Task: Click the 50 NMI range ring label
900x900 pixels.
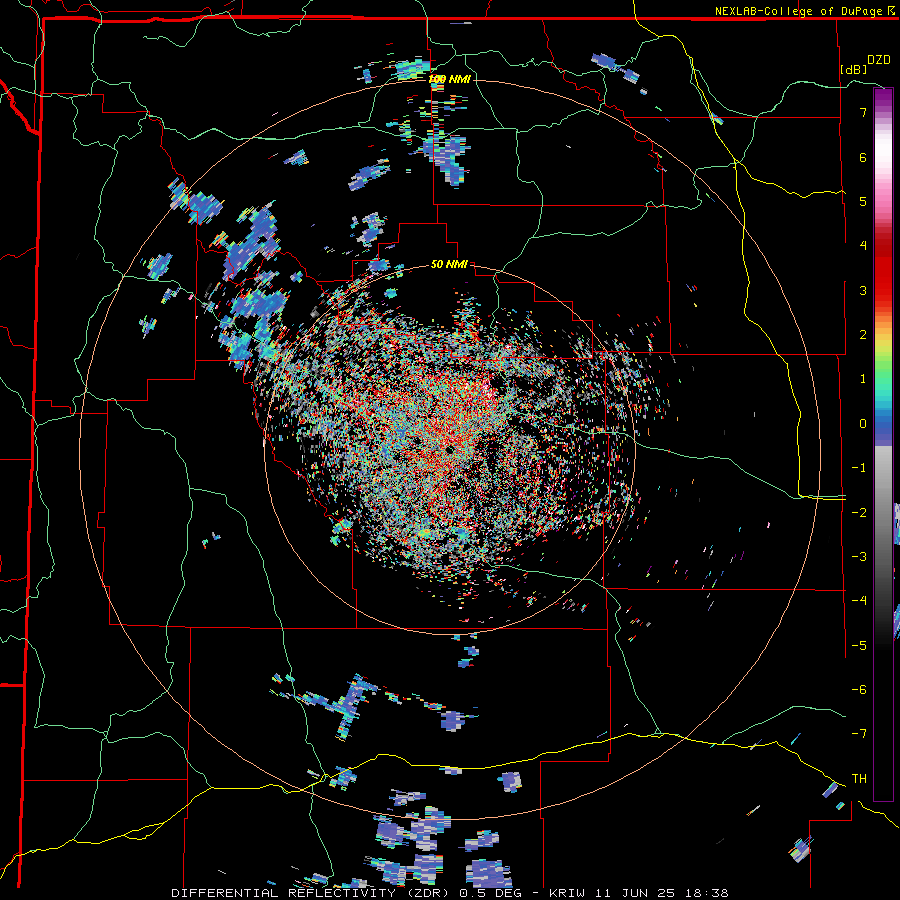Action: tap(449, 264)
